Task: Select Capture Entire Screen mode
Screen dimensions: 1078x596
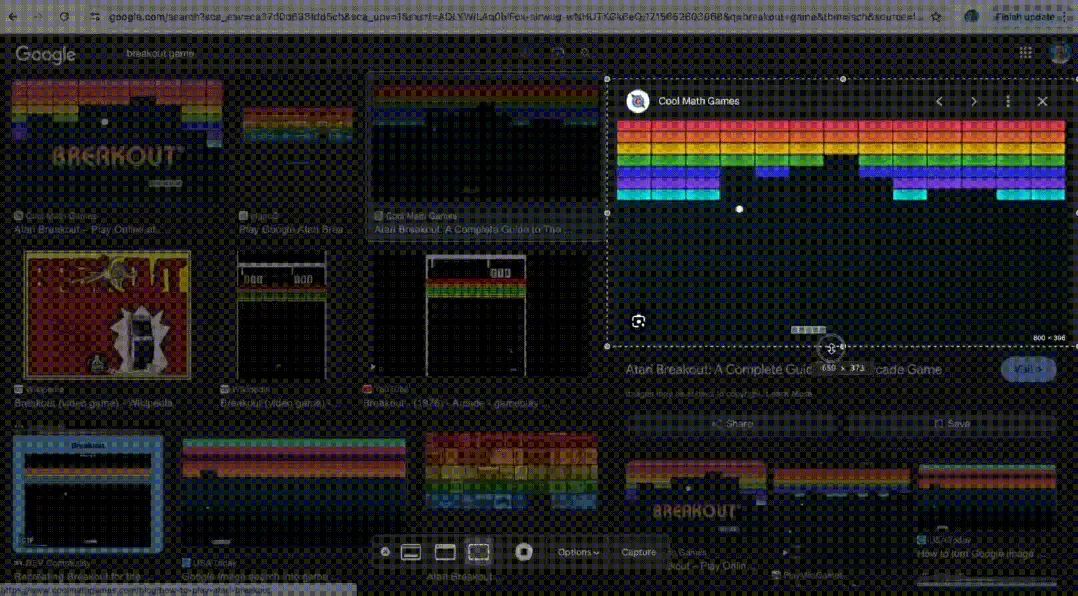Action: 411,552
